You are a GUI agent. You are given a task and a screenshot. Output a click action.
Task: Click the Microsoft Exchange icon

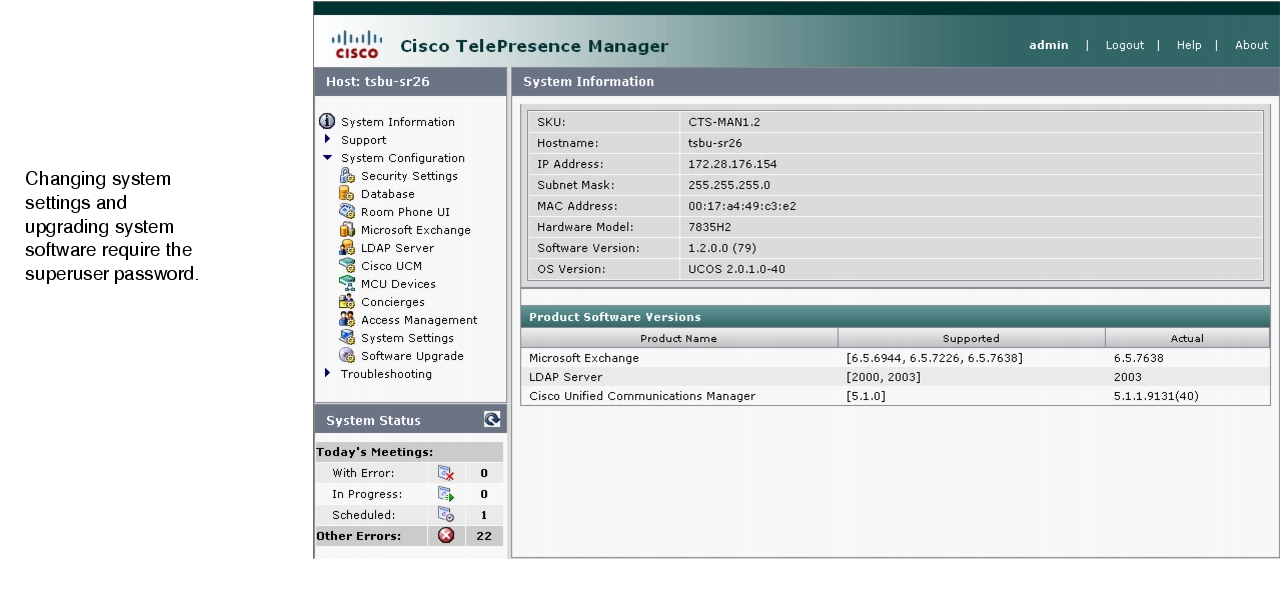click(x=347, y=230)
